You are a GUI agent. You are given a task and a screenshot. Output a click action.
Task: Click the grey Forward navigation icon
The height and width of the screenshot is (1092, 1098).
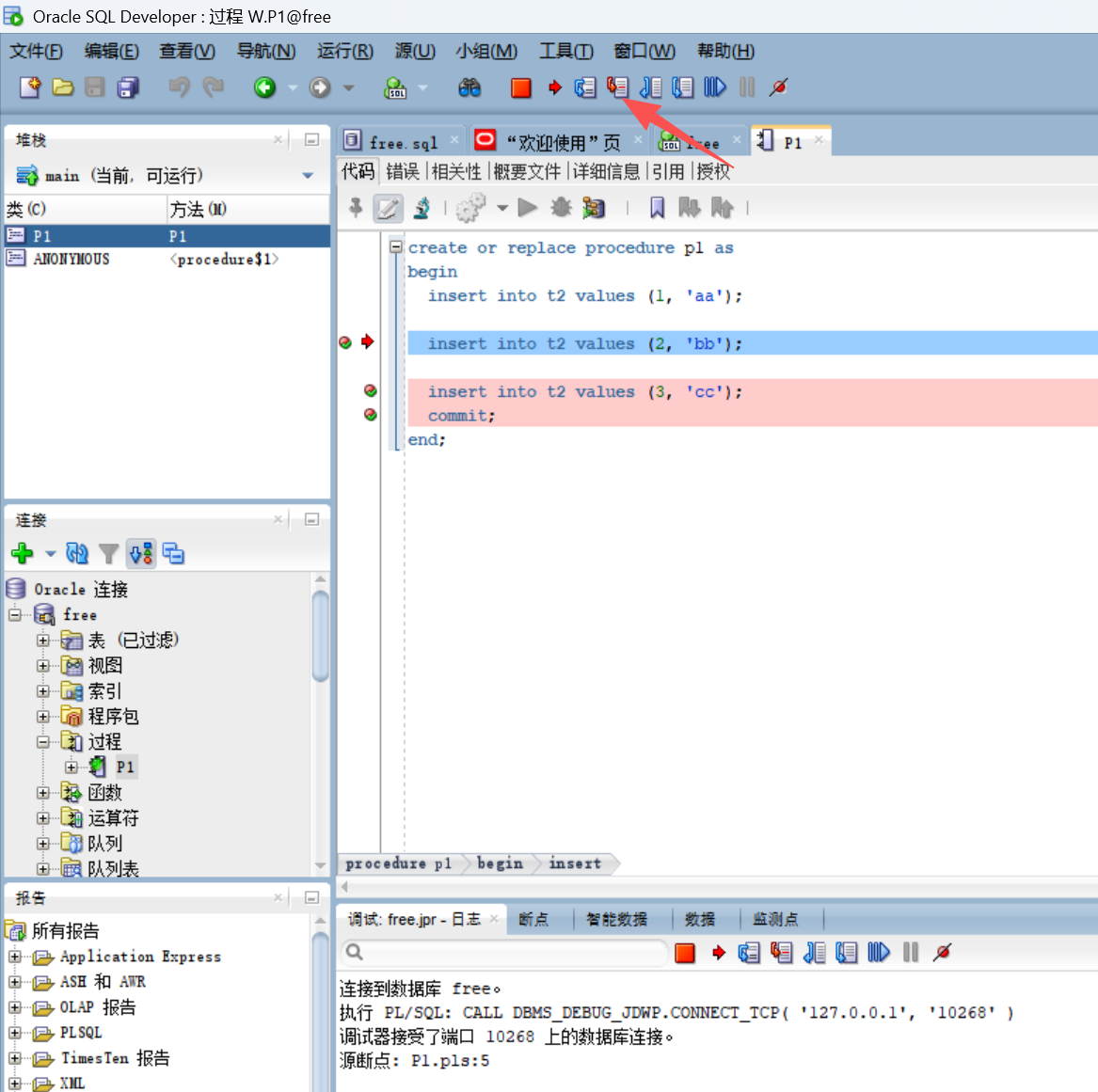pyautogui.click(x=320, y=87)
